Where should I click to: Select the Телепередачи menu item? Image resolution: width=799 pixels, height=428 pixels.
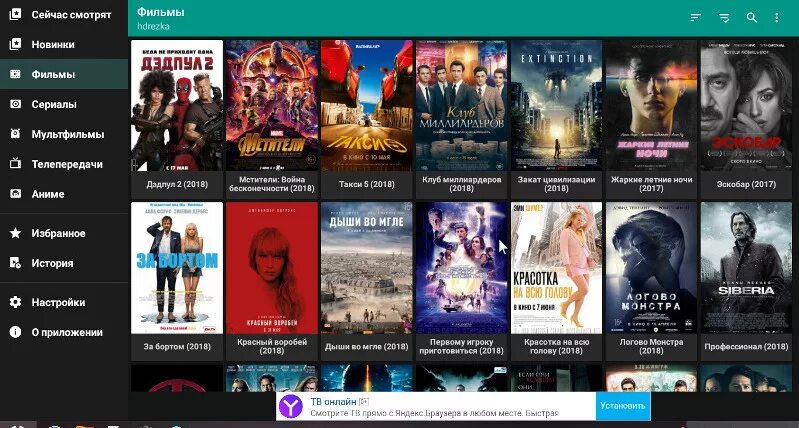click(64, 164)
